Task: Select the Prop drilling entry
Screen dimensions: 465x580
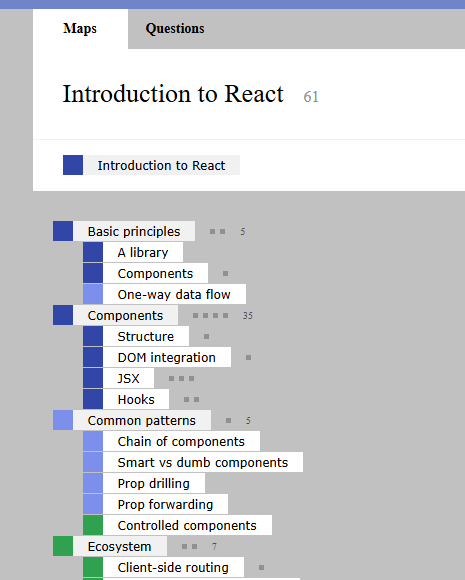Action: pos(154,483)
